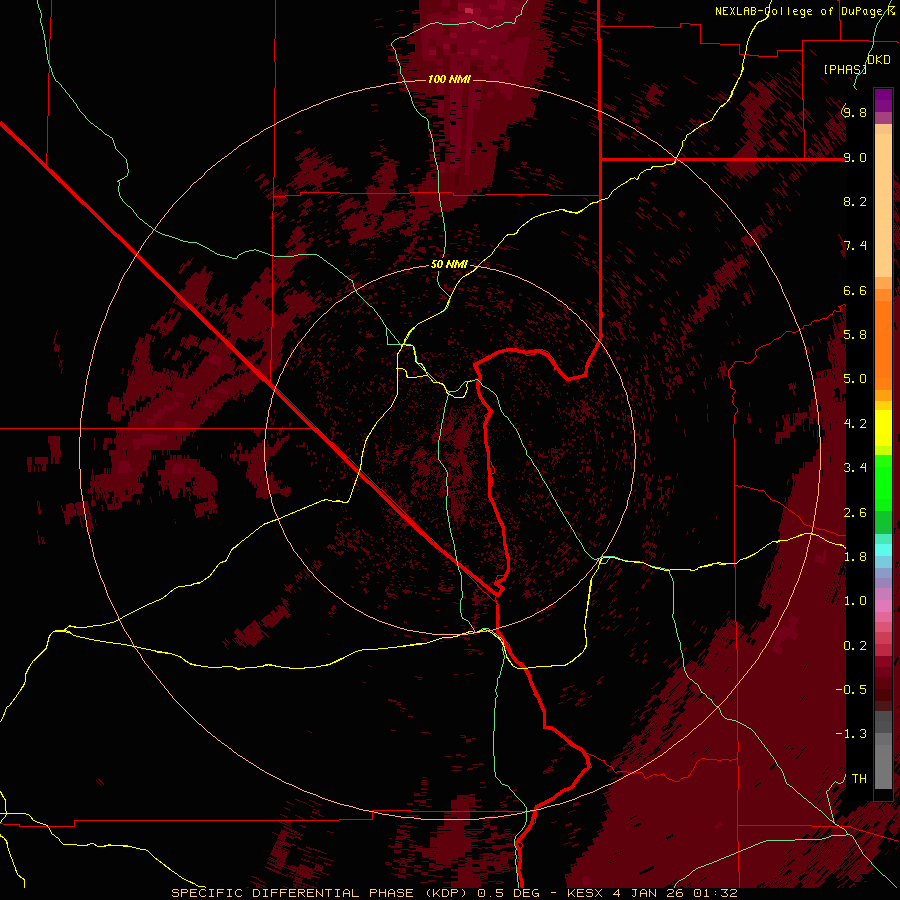Viewport: 900px width, 900px height.
Task: Click the orange segment of the colorbar
Action: point(883,344)
